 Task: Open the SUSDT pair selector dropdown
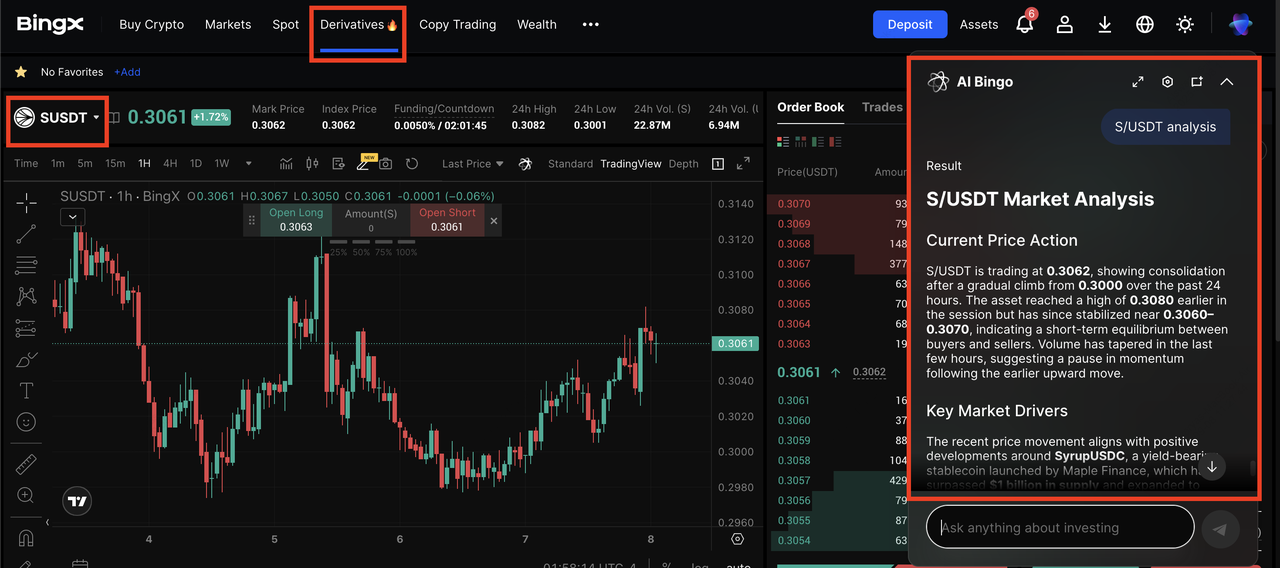tap(58, 117)
